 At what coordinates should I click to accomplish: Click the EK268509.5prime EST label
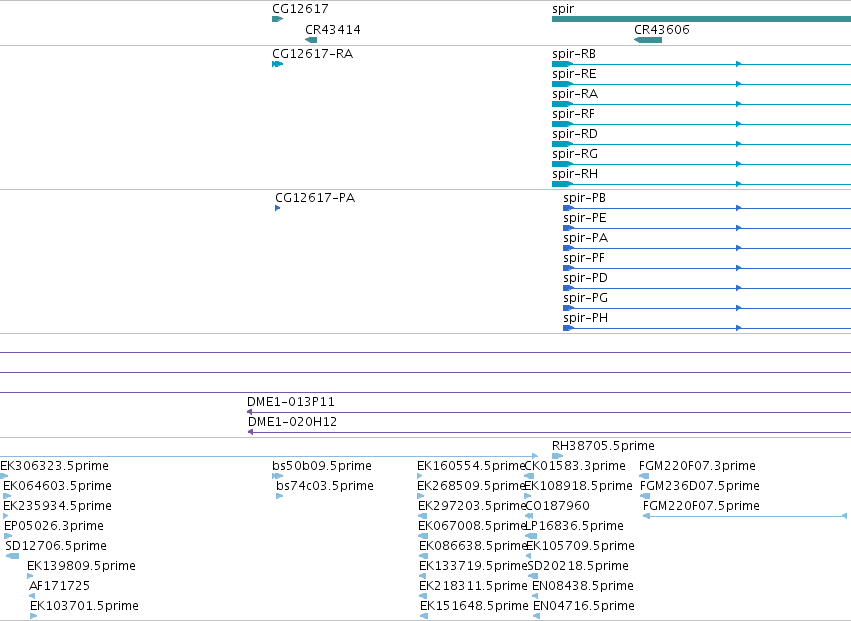click(x=471, y=486)
